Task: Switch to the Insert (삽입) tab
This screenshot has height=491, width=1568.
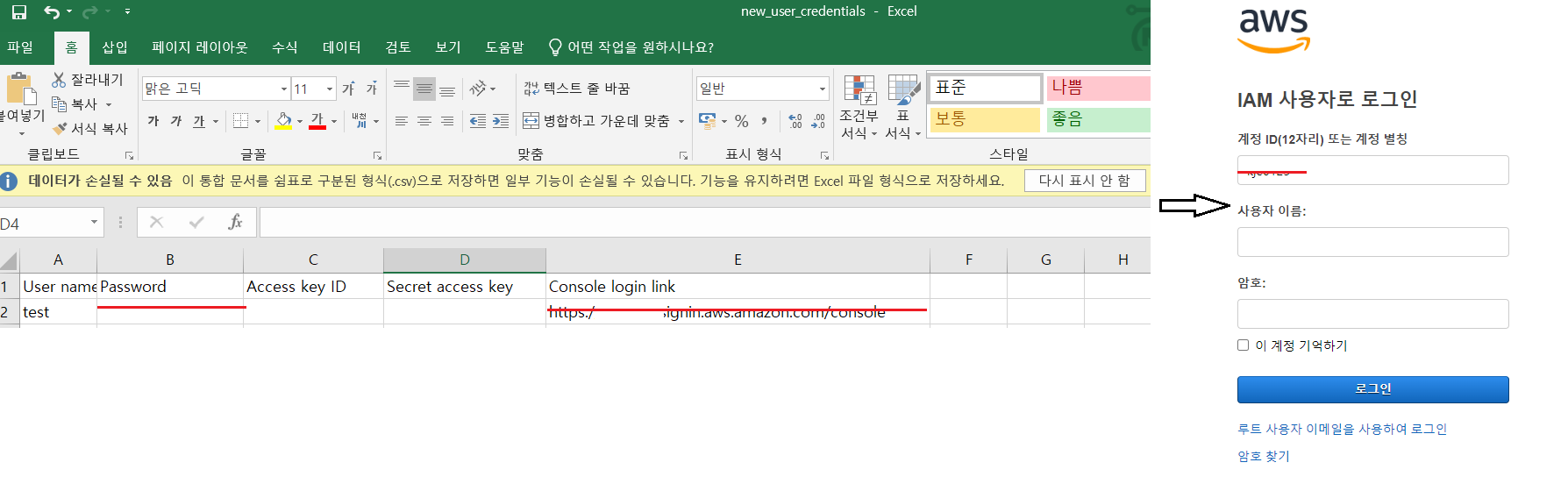Action: (115, 47)
